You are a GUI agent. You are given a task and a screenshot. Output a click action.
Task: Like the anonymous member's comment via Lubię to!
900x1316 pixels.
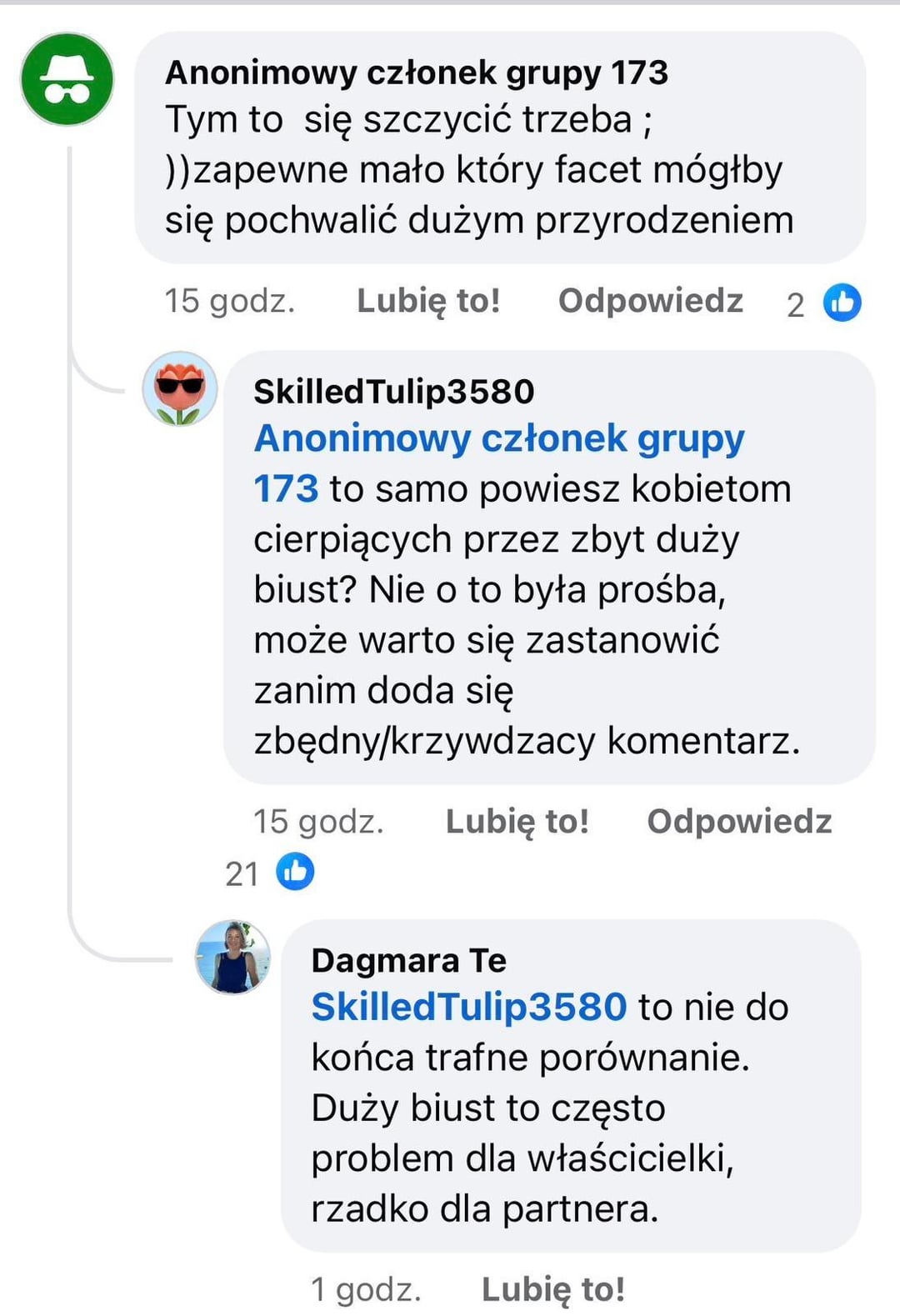(x=428, y=301)
